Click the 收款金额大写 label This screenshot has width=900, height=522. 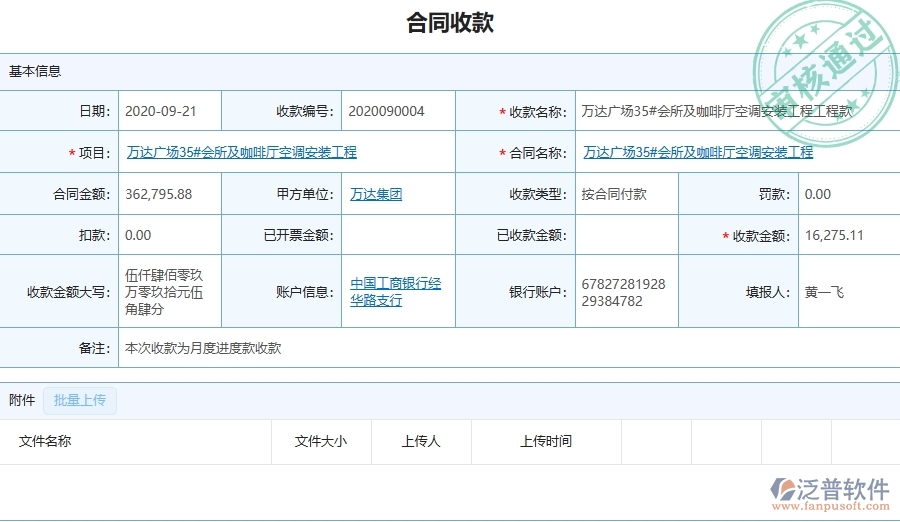tap(69, 292)
